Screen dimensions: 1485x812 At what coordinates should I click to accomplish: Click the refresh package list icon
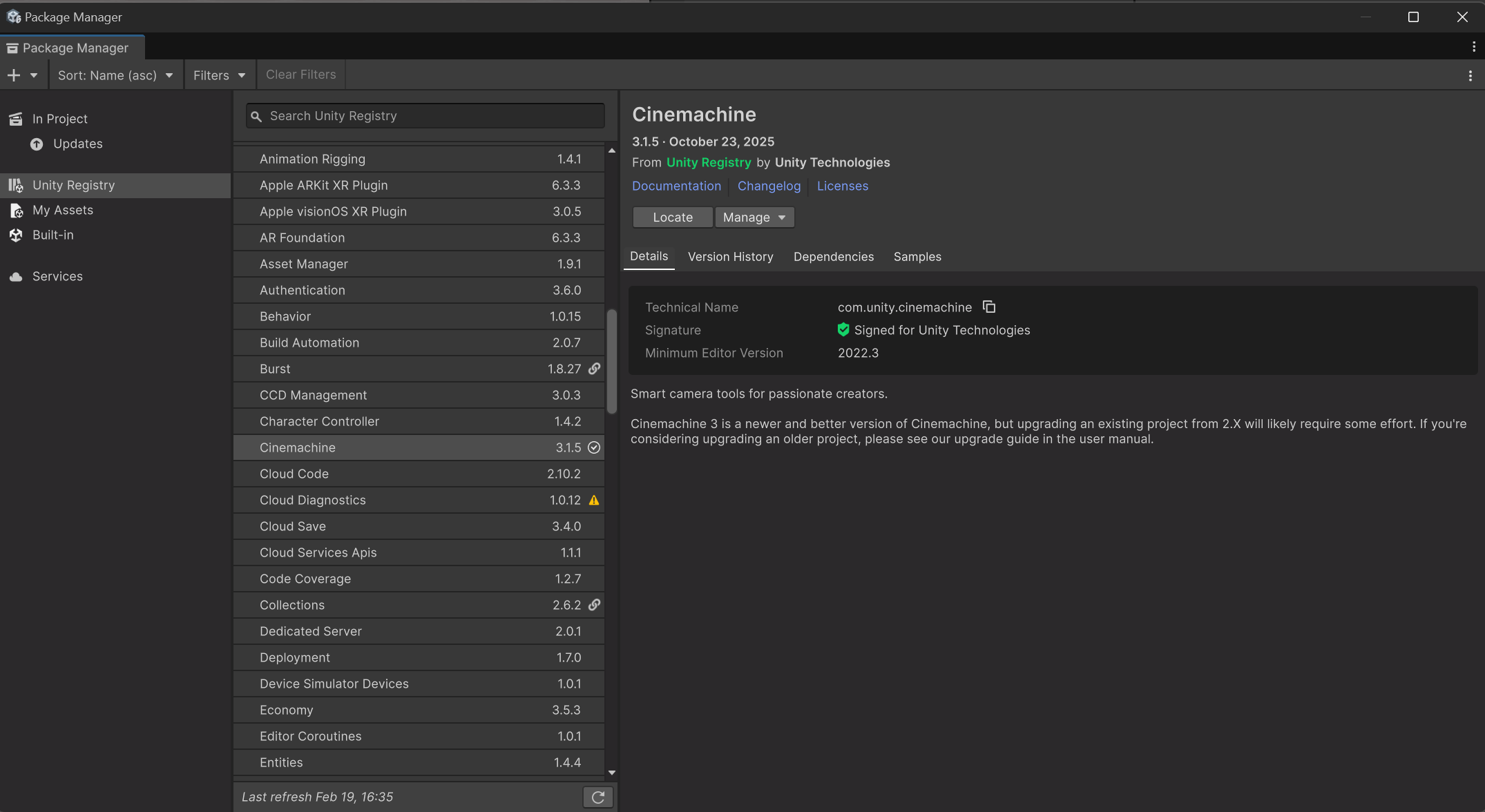point(597,797)
